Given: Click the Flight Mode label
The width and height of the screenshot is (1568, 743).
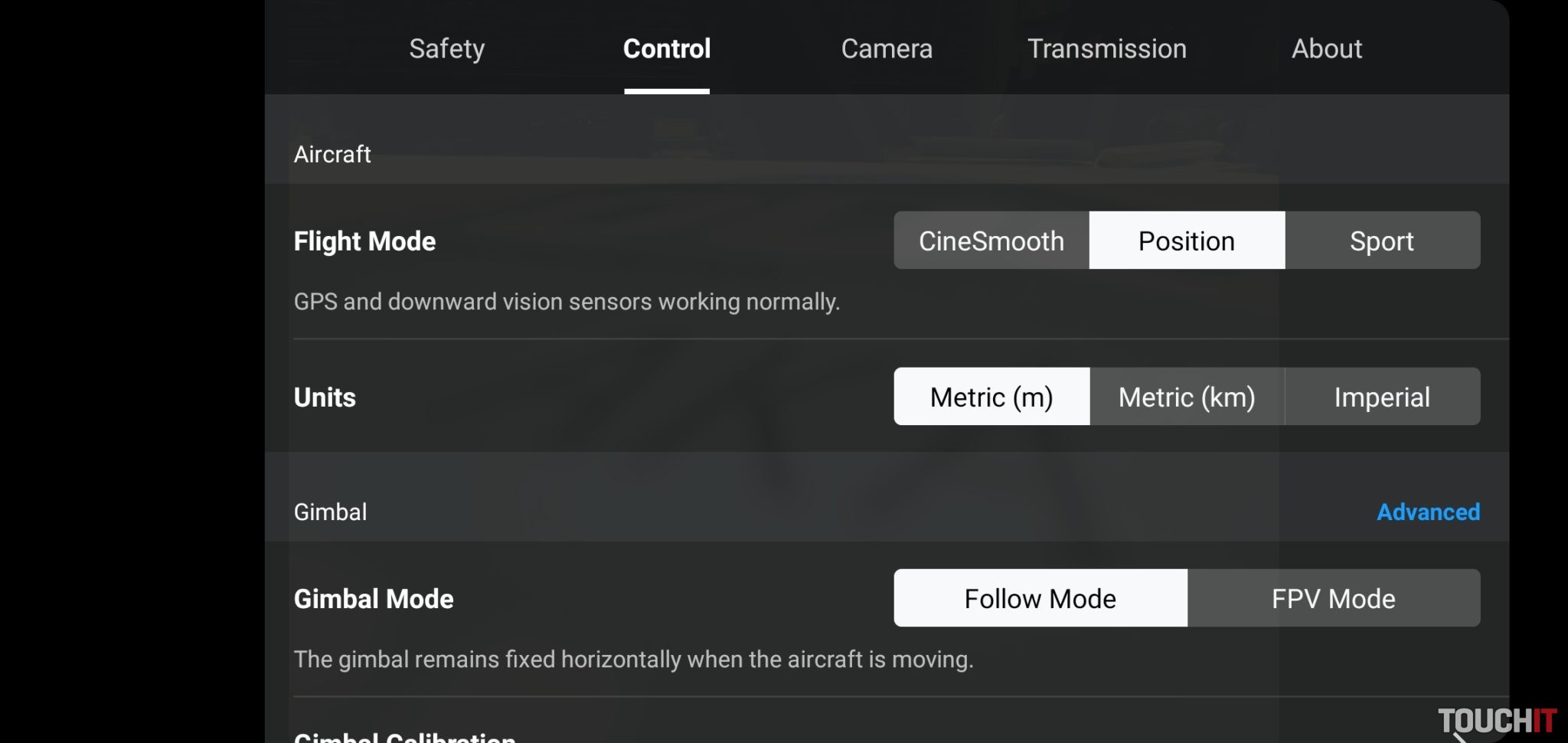Looking at the screenshot, I should (364, 241).
